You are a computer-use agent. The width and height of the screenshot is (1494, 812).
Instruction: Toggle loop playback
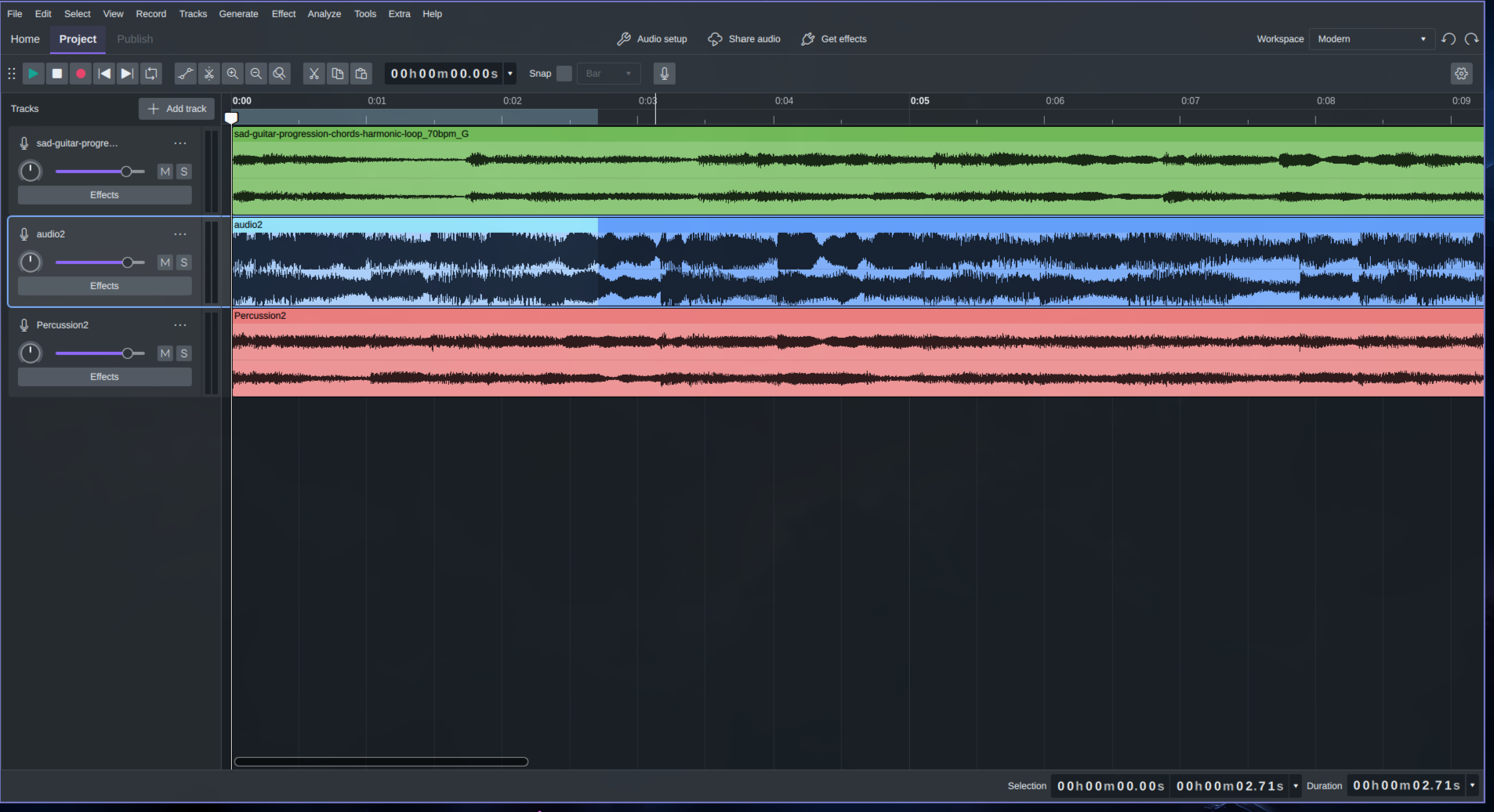151,74
